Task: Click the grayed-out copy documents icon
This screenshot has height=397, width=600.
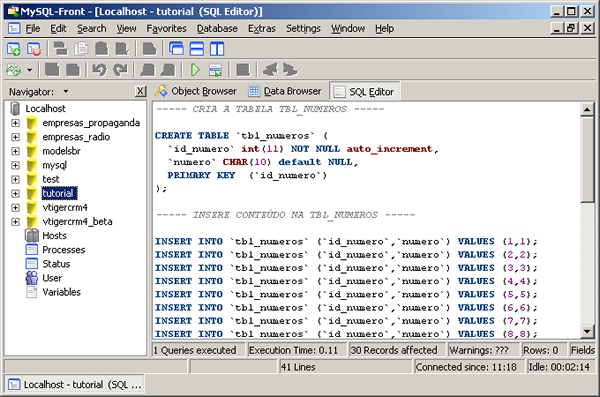Action: coord(81,49)
